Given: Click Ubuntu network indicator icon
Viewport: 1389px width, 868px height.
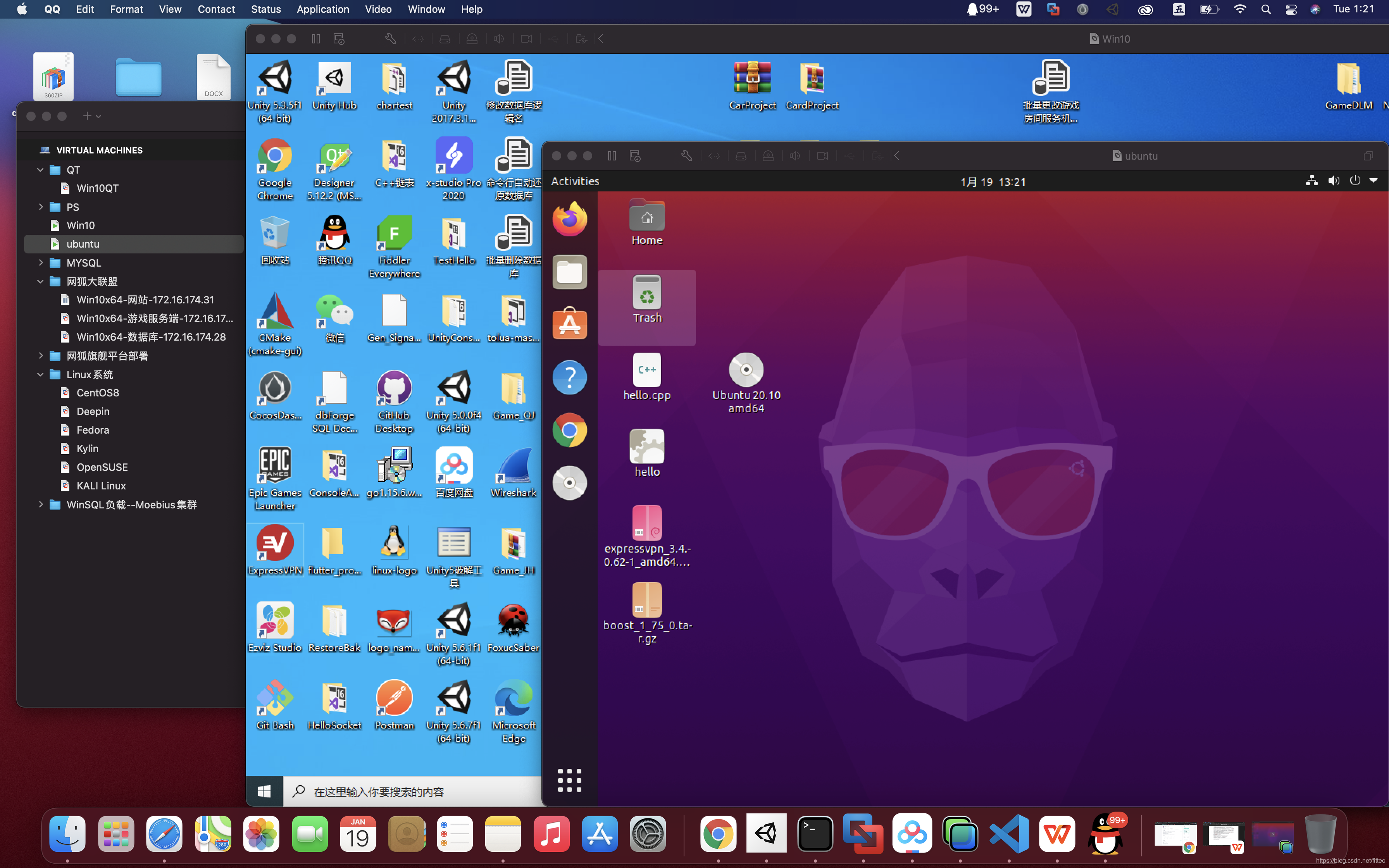Looking at the screenshot, I should pos(1311,181).
